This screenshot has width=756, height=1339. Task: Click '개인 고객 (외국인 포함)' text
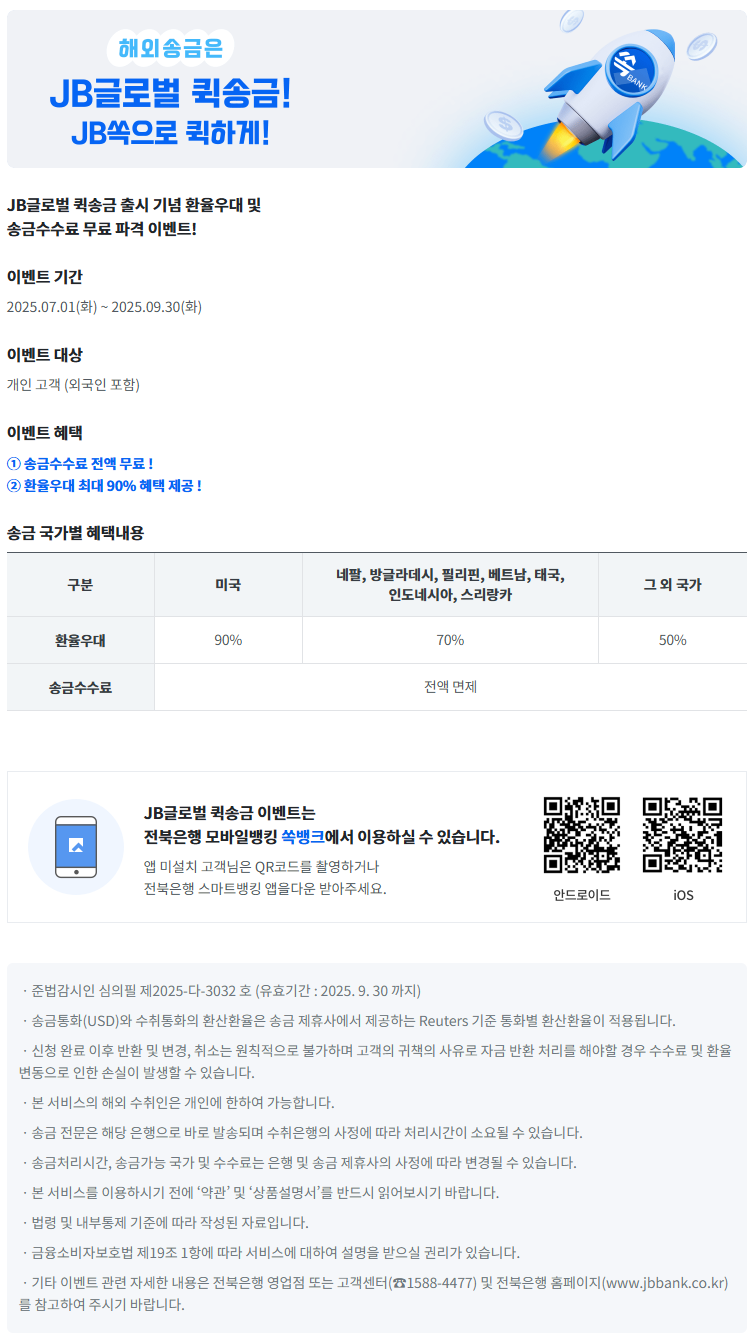[x=73, y=385]
